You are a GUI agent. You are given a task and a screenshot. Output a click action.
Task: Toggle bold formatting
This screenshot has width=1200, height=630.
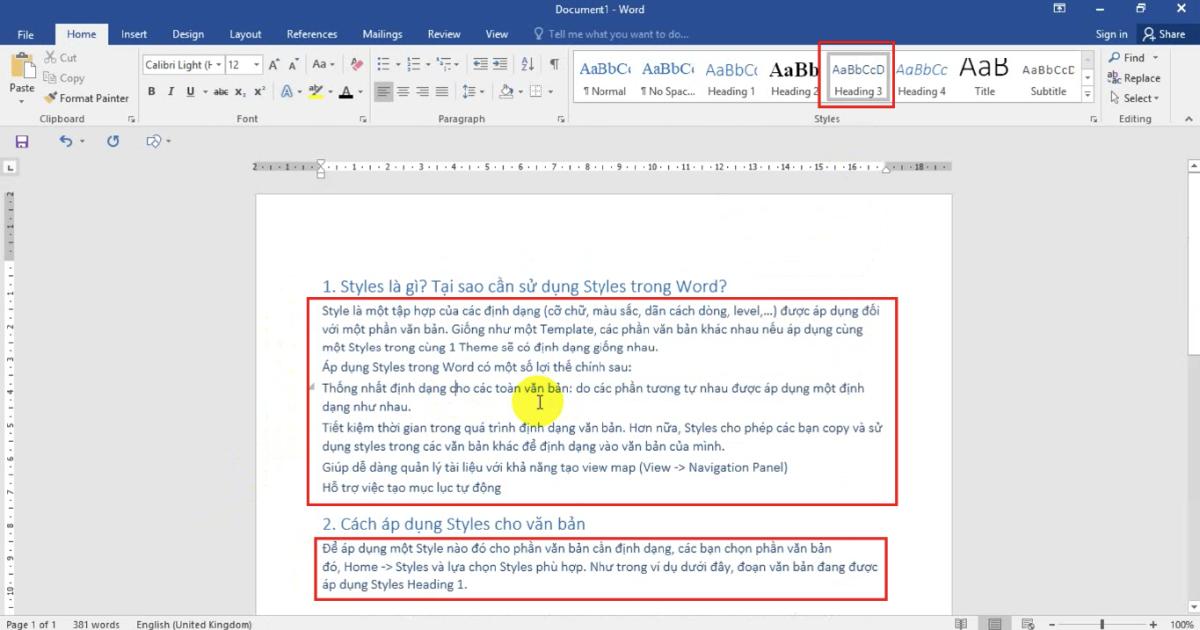(x=151, y=91)
